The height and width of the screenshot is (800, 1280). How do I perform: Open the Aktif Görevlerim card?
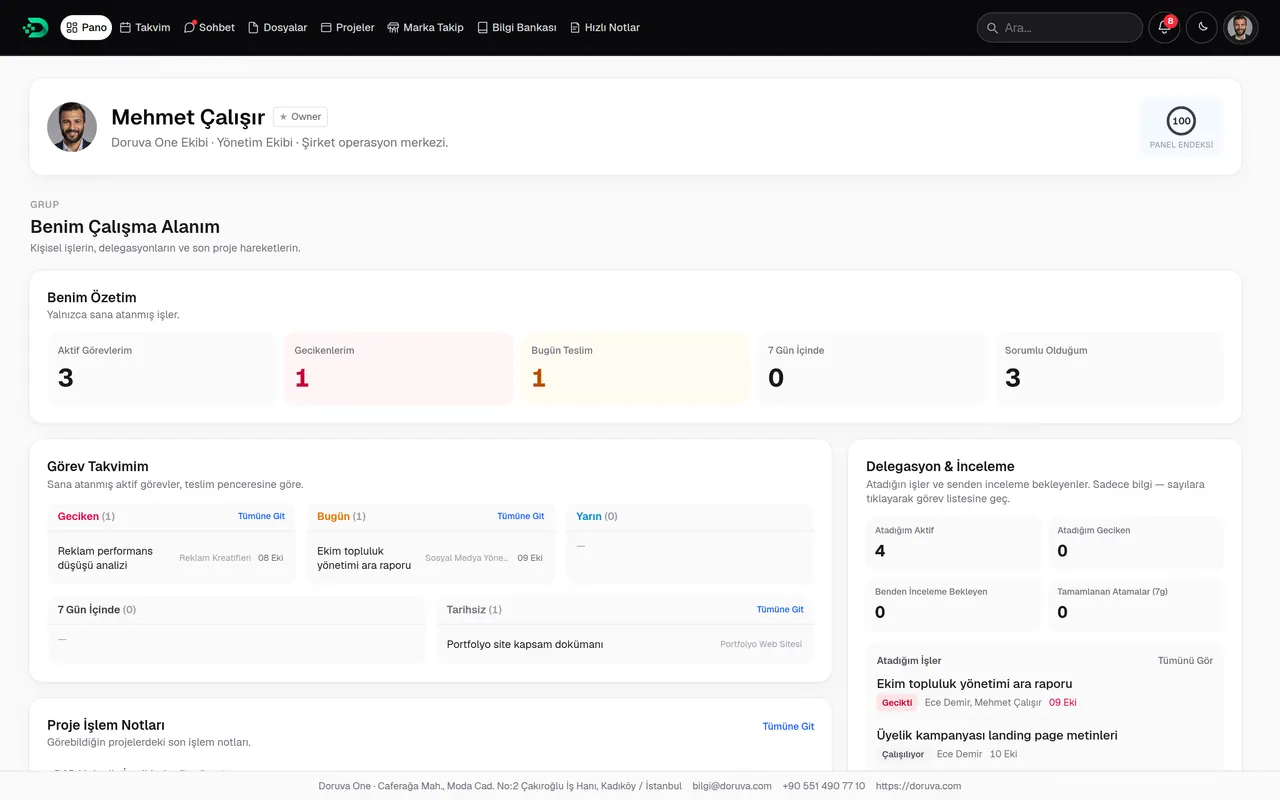(x=162, y=369)
